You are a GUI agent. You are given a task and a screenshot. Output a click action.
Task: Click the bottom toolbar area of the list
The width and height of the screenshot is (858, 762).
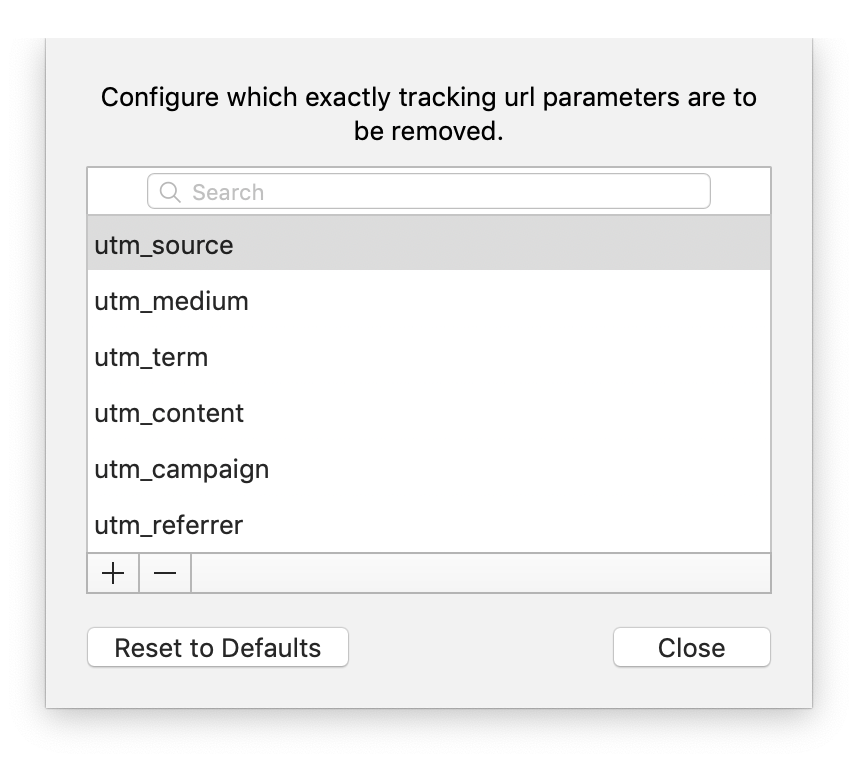pyautogui.click(x=480, y=572)
